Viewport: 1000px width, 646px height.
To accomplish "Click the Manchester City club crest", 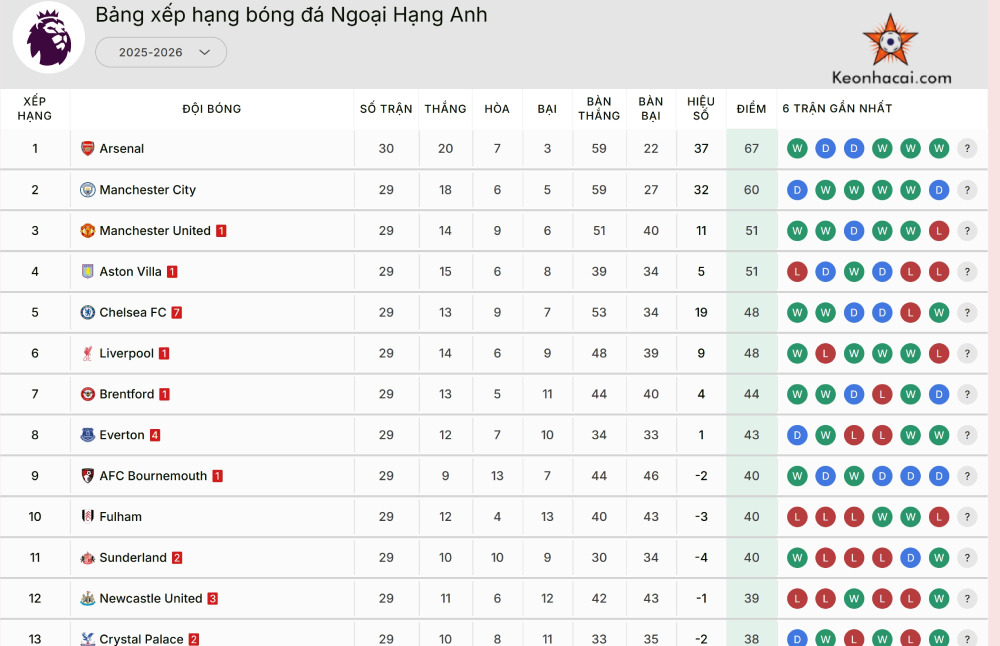I will click(x=88, y=190).
